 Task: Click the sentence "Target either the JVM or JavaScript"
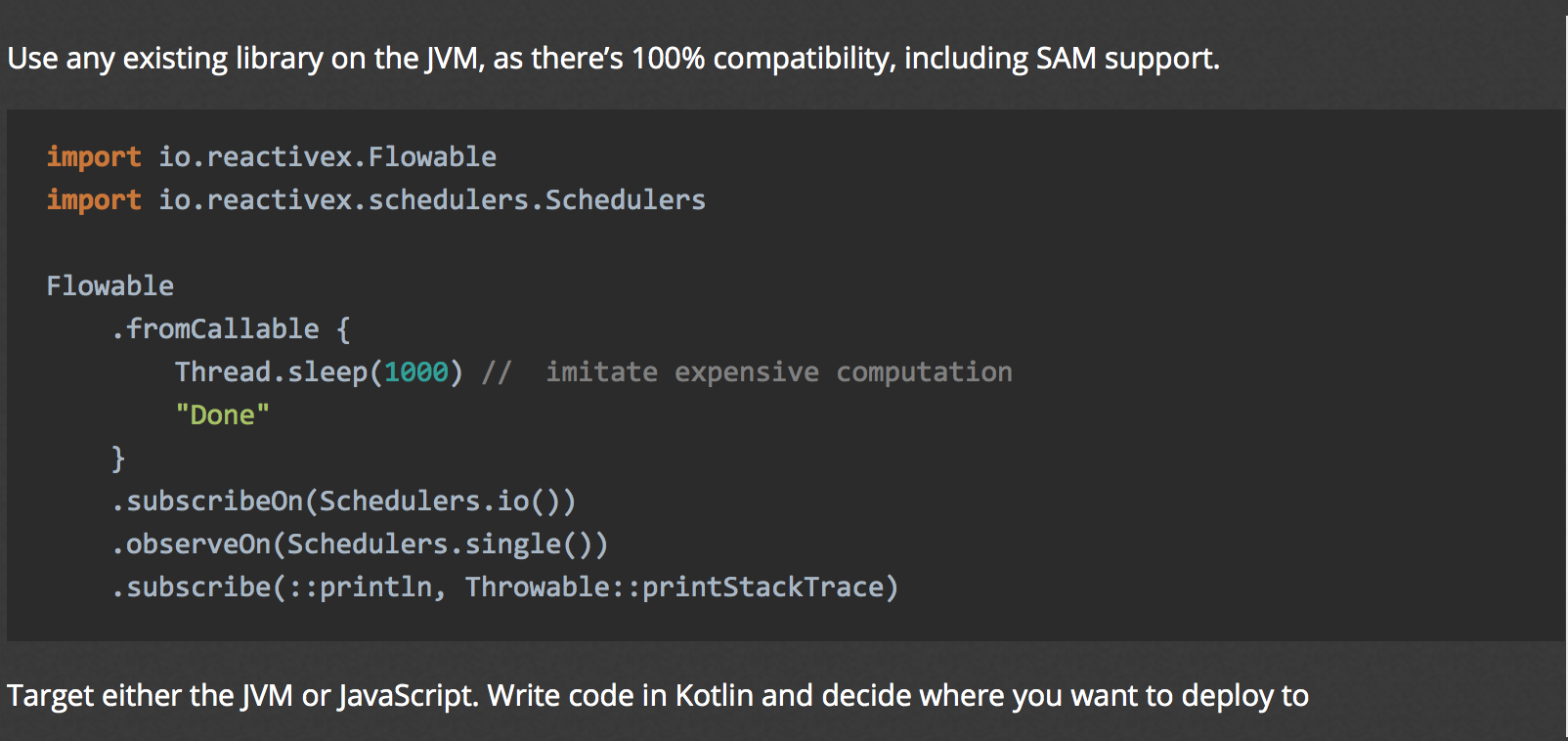pyautogui.click(x=243, y=696)
